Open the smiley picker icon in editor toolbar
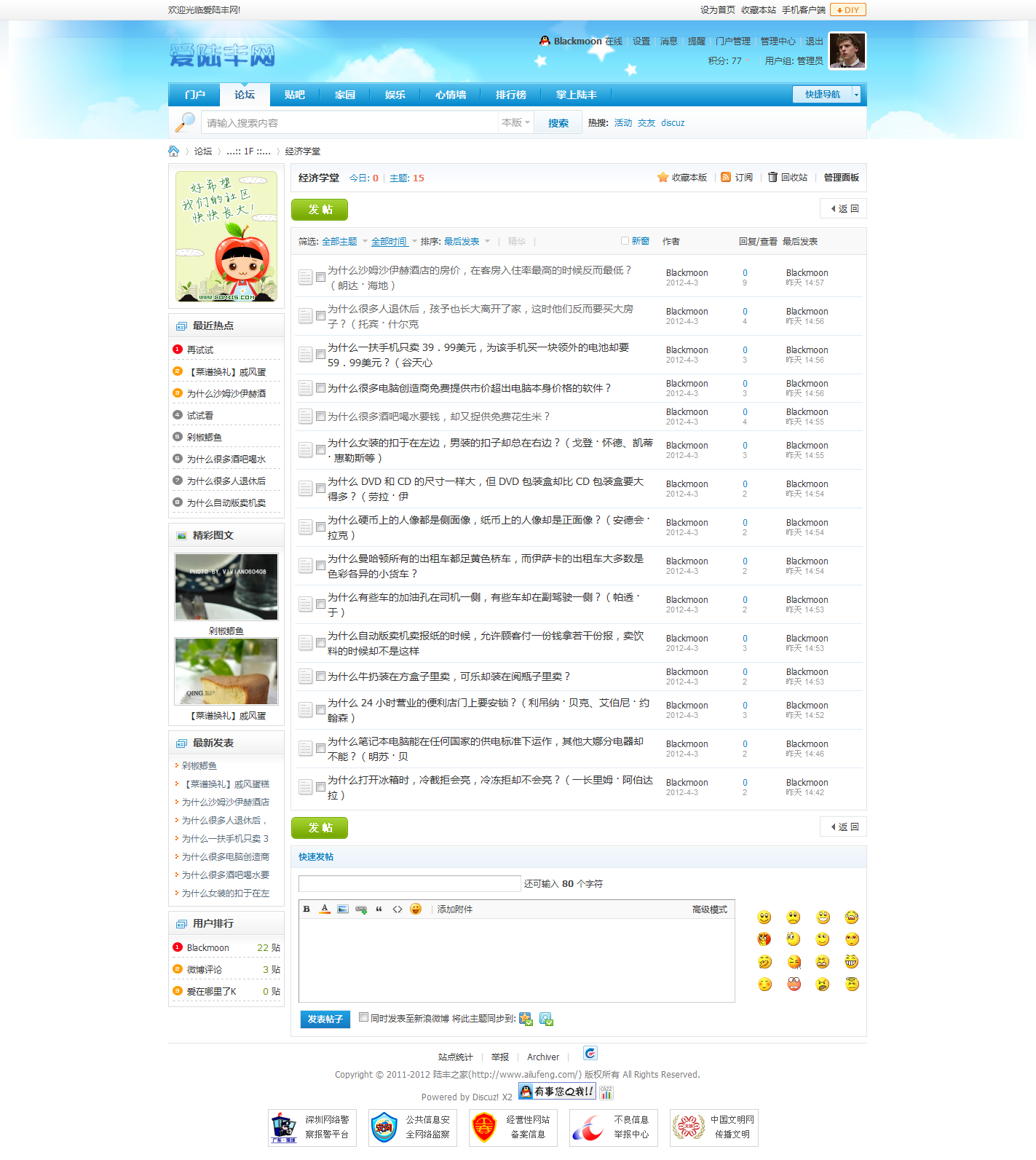 [416, 909]
